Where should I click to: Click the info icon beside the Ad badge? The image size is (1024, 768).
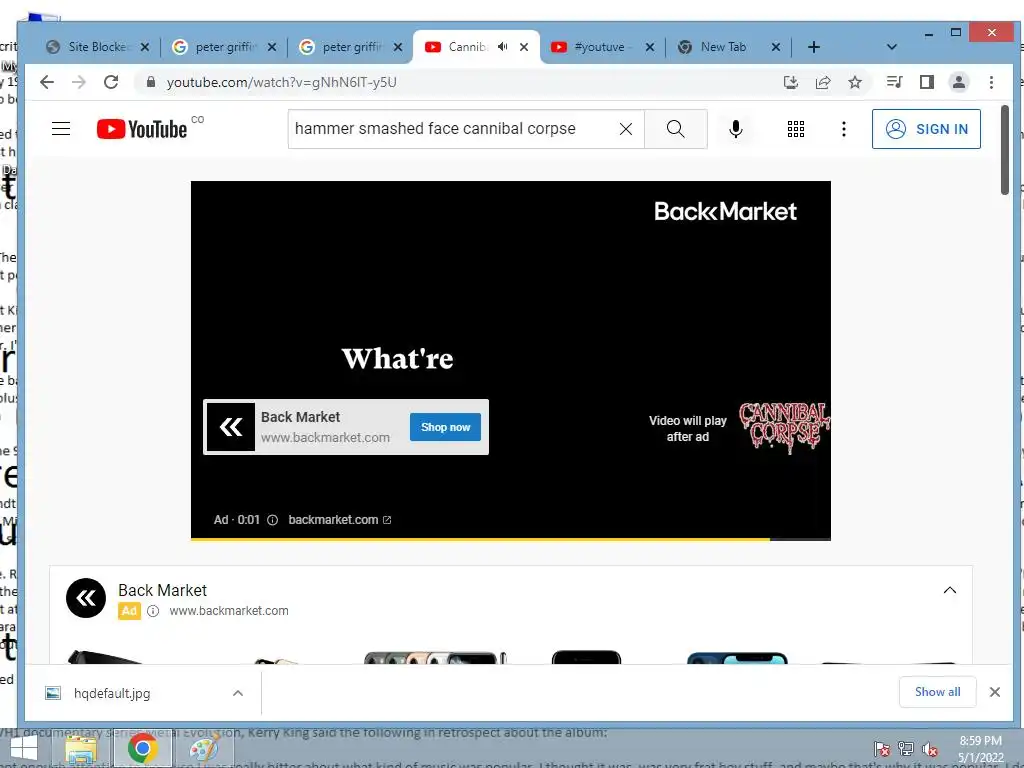coord(153,611)
